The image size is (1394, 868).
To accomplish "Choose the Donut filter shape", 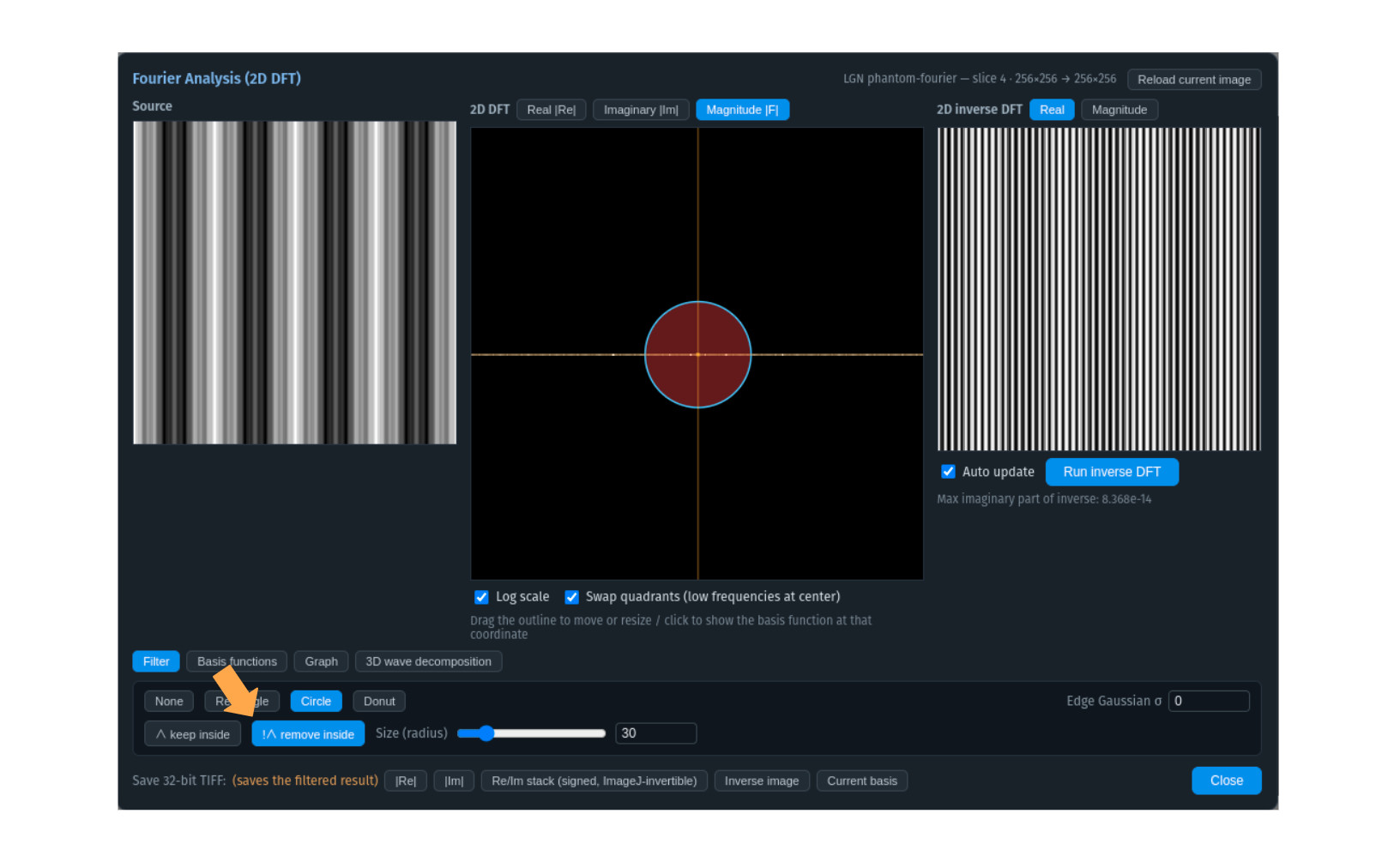I will (379, 702).
